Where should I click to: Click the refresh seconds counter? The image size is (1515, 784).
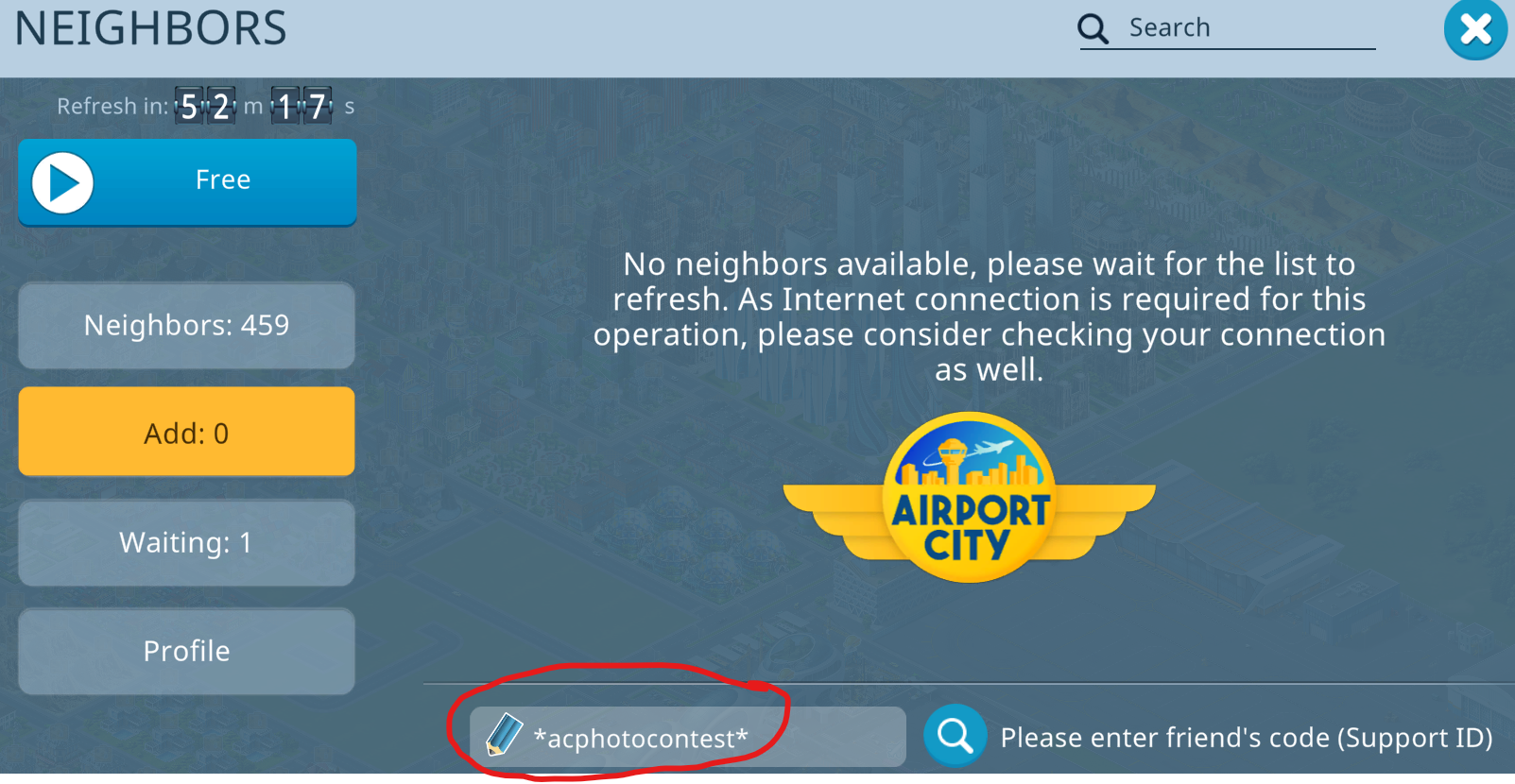(x=301, y=106)
